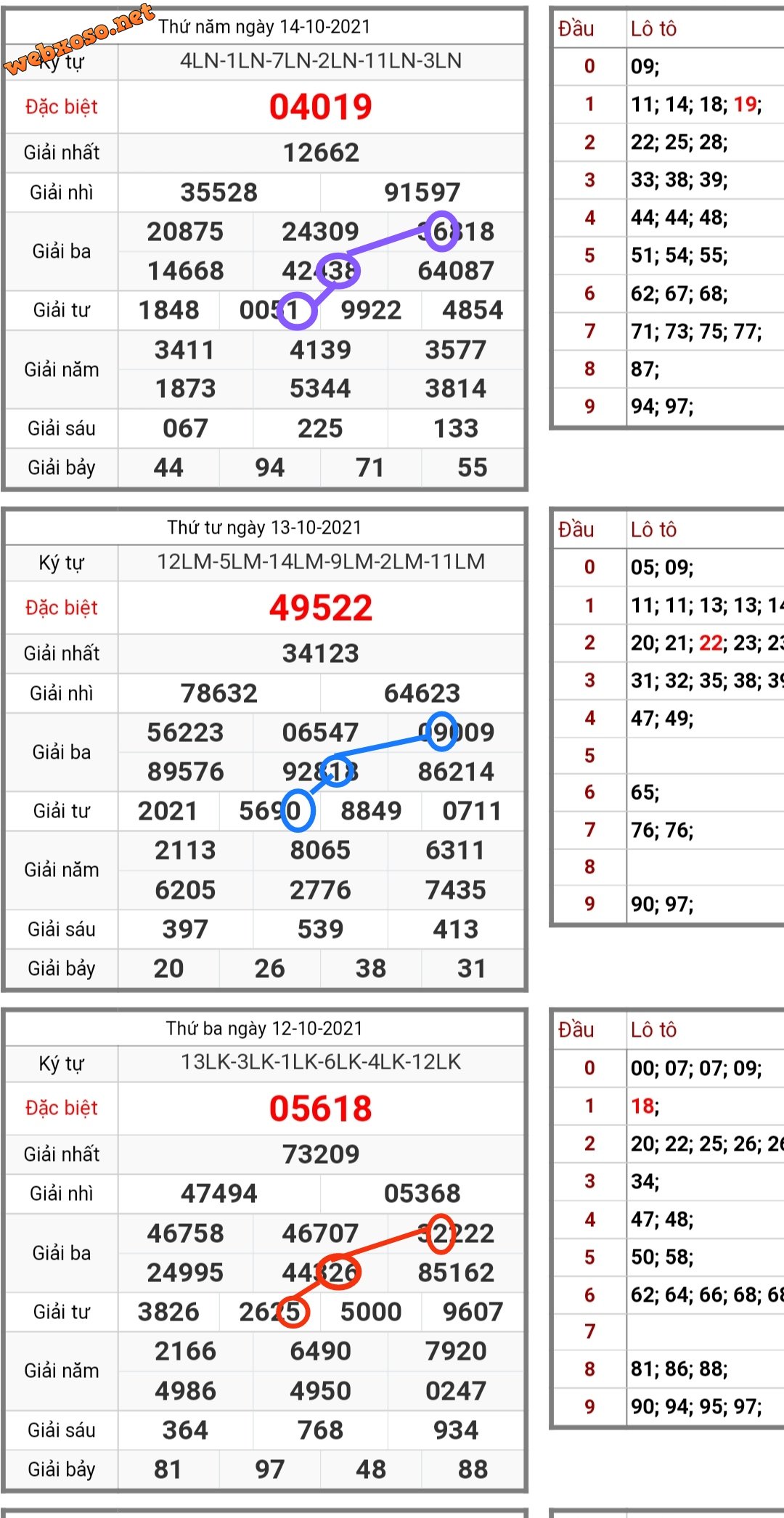Viewport: 784px width, 1518px height.
Task: Click the fourth prize number 9922
Action: [x=371, y=310]
